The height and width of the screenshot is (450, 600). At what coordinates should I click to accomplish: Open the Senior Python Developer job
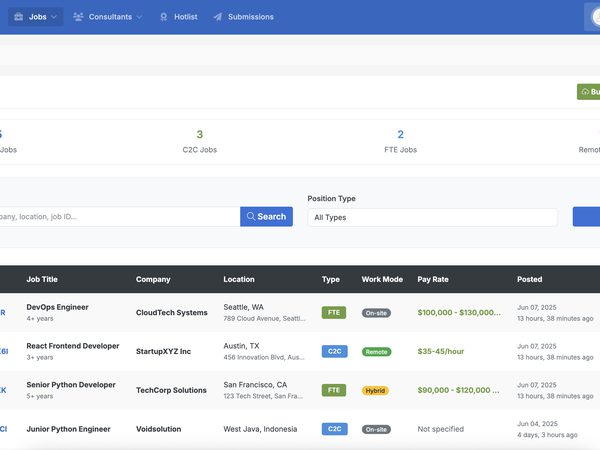pyautogui.click(x=71, y=385)
